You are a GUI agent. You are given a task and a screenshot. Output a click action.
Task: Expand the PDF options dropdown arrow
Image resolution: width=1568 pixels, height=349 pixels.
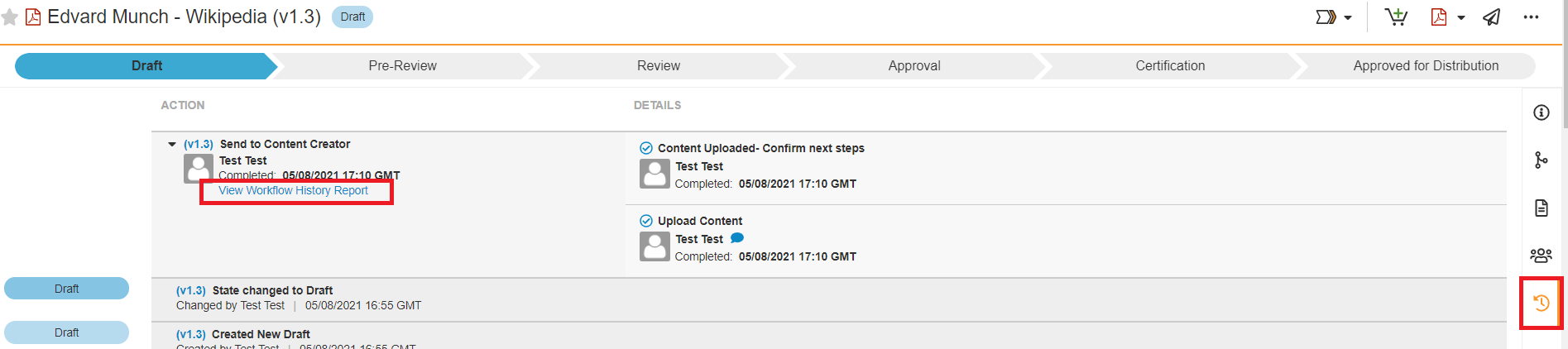coord(1461,18)
